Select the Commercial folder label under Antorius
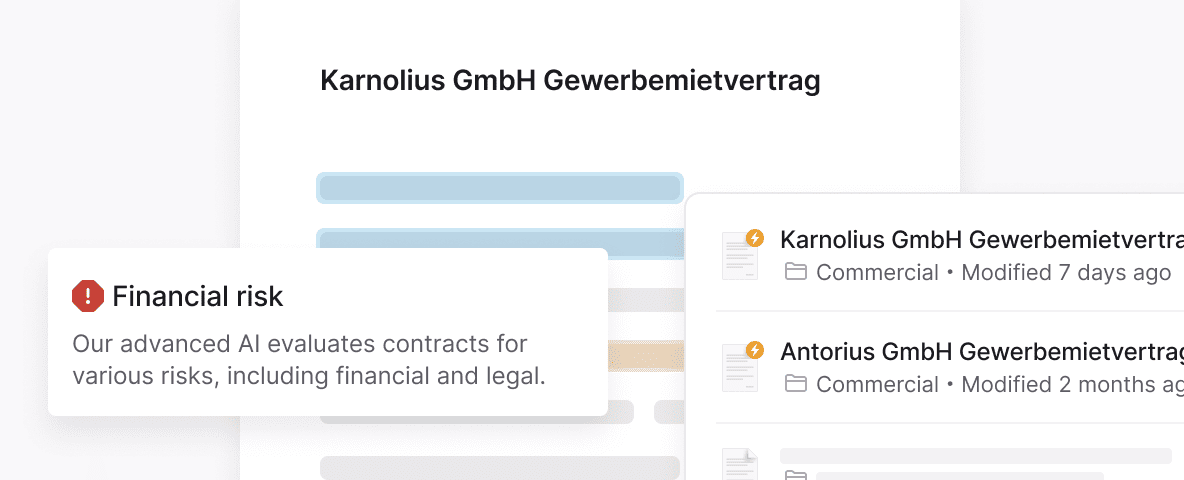The width and height of the screenshot is (1184, 480). pos(877,384)
